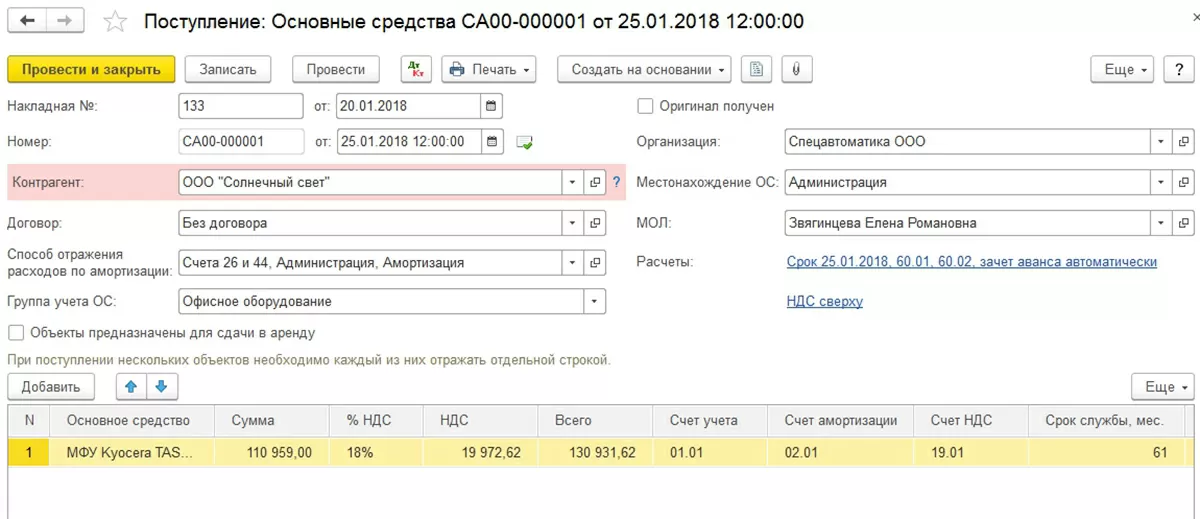Expand the Группа учета ОС dropdown
Image resolution: width=1200 pixels, height=519 pixels.
tap(595, 301)
